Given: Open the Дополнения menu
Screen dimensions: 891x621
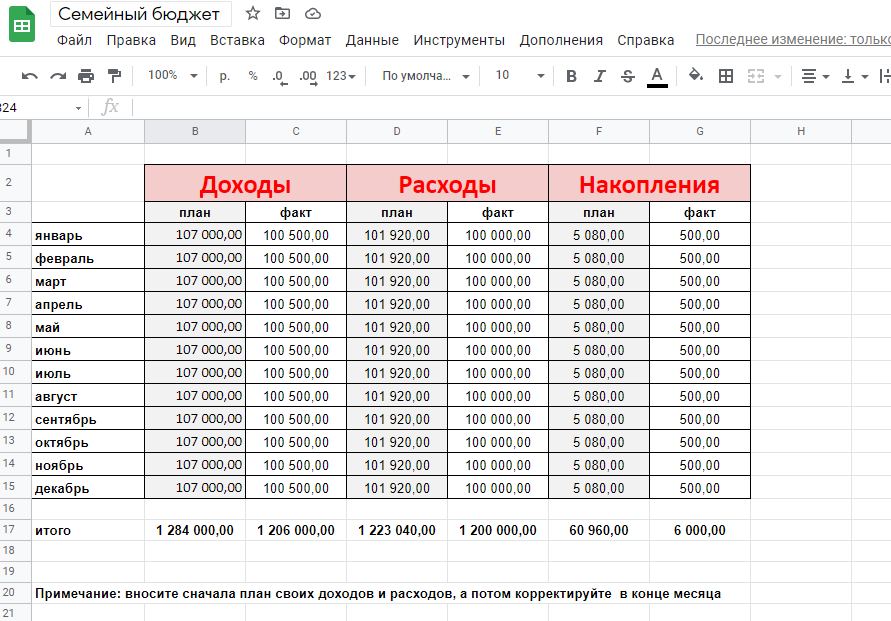Looking at the screenshot, I should tap(561, 40).
